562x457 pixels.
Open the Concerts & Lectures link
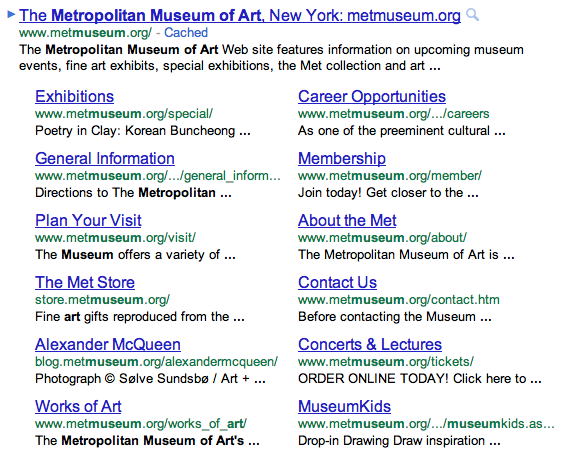[x=370, y=344]
